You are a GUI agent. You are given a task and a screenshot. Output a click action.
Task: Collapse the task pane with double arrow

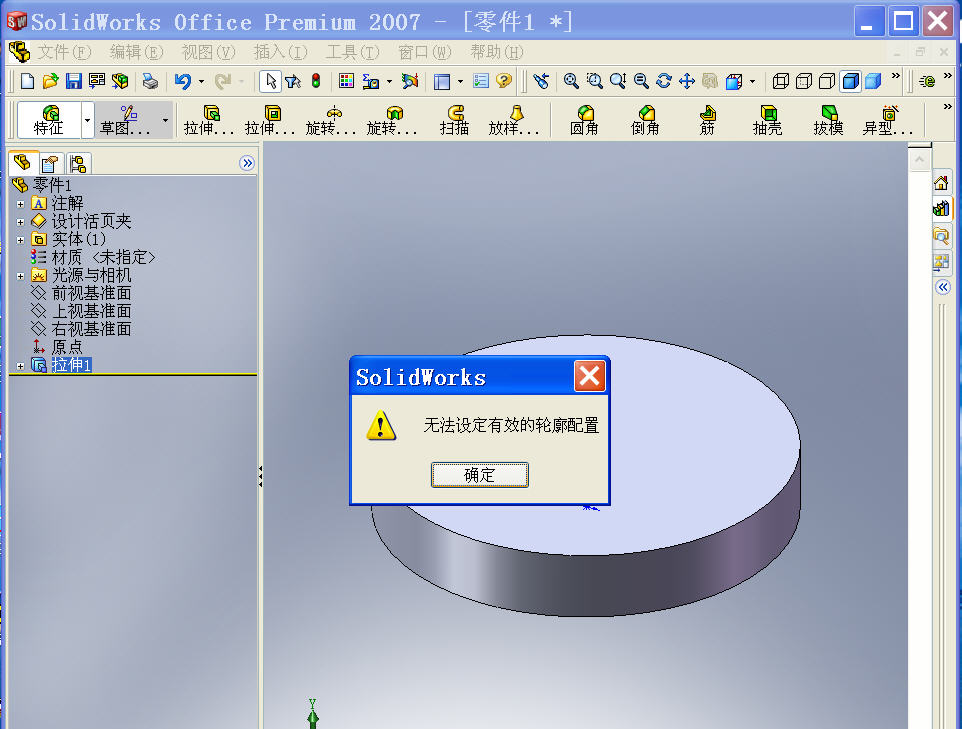[943, 287]
